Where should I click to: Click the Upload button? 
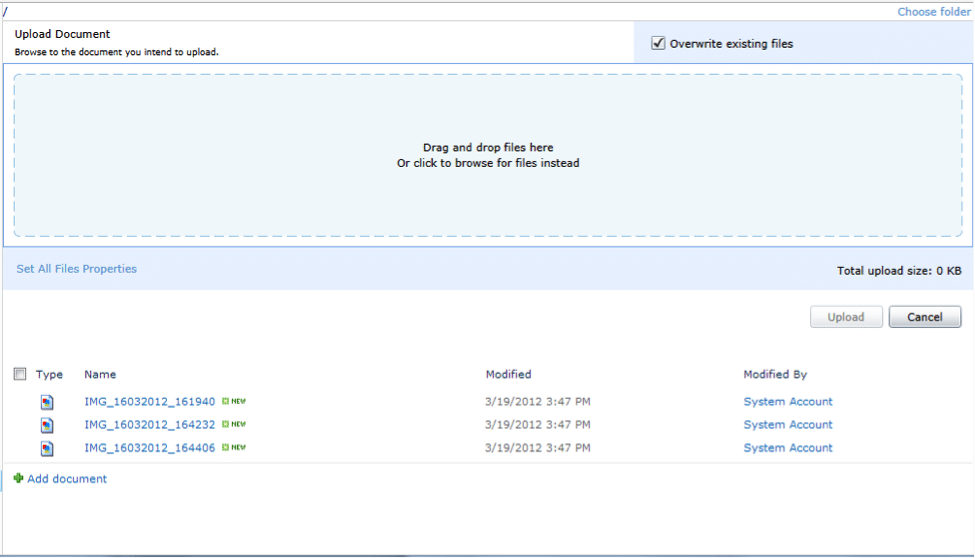(x=846, y=317)
